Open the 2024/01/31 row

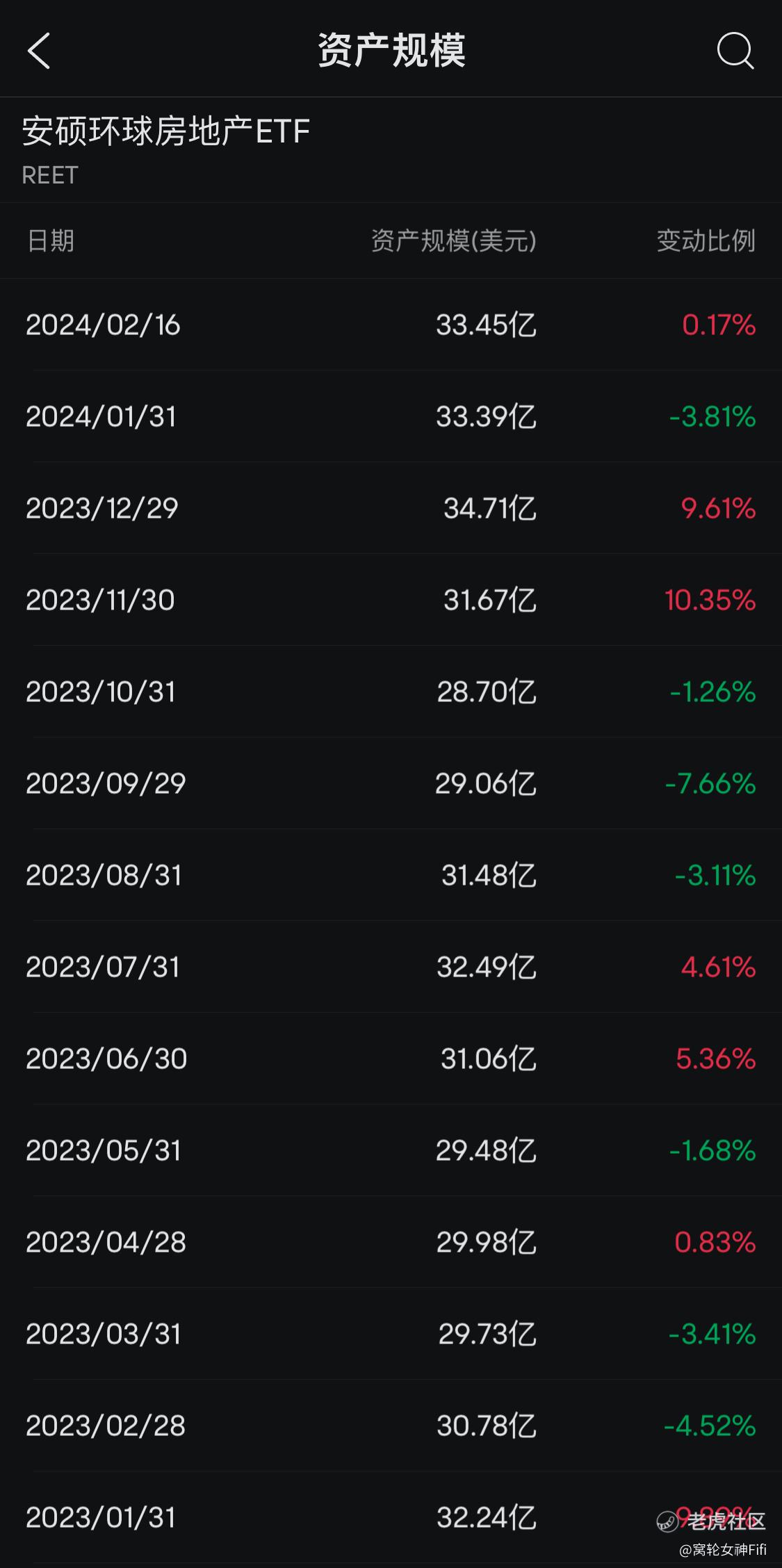click(391, 416)
